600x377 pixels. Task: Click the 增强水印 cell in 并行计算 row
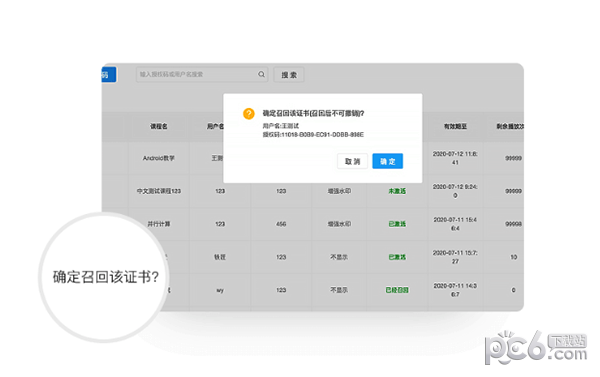pos(339,224)
